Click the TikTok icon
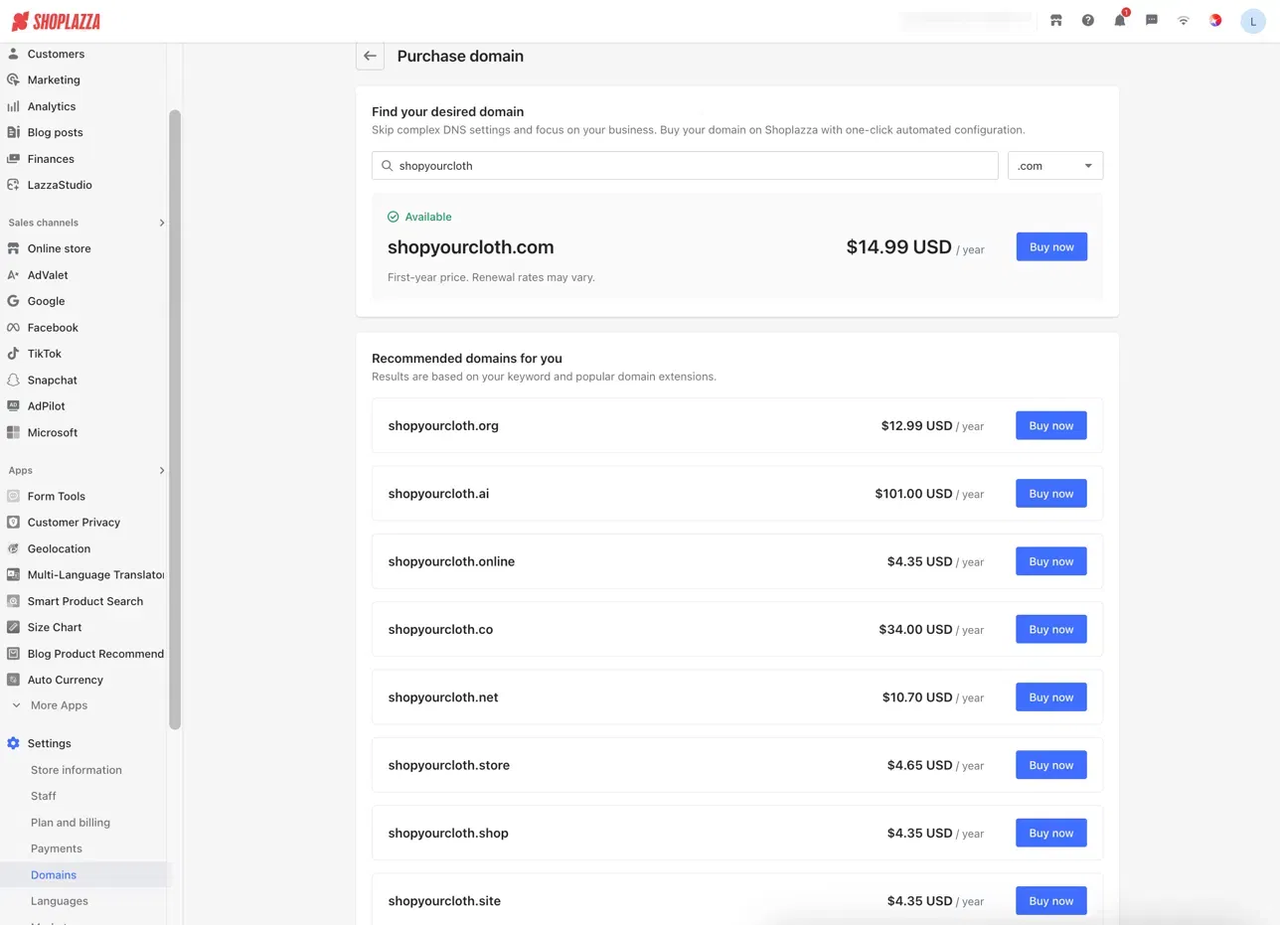 (x=13, y=354)
